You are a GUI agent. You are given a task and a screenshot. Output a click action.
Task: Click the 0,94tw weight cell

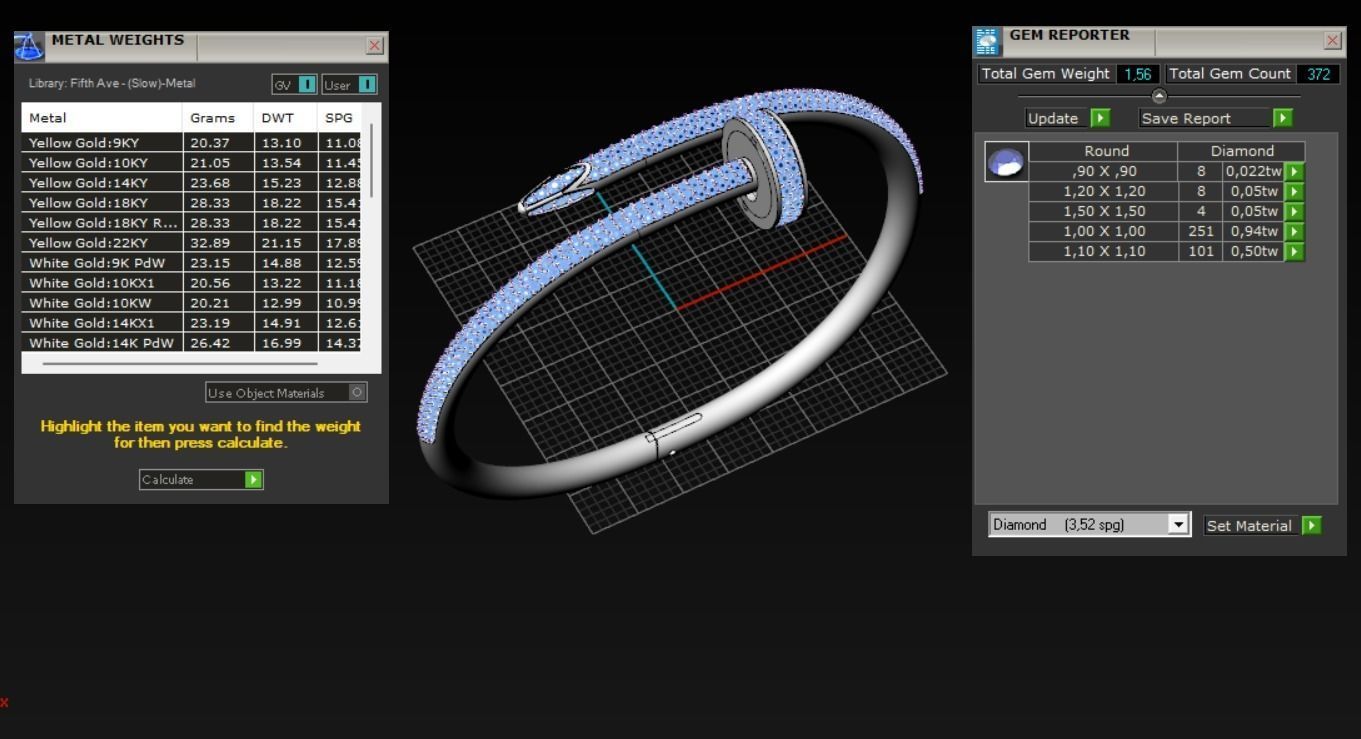1254,231
